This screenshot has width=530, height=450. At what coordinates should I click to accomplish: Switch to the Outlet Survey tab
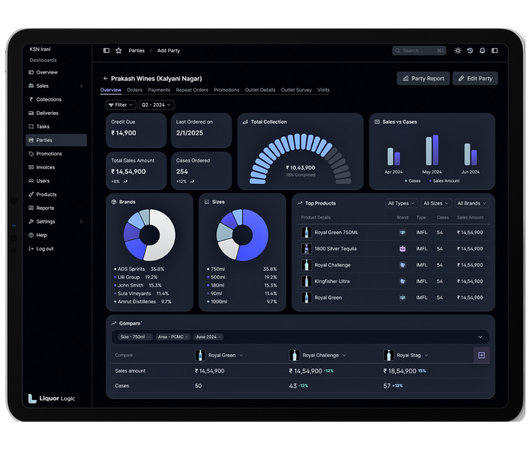pyautogui.click(x=296, y=90)
